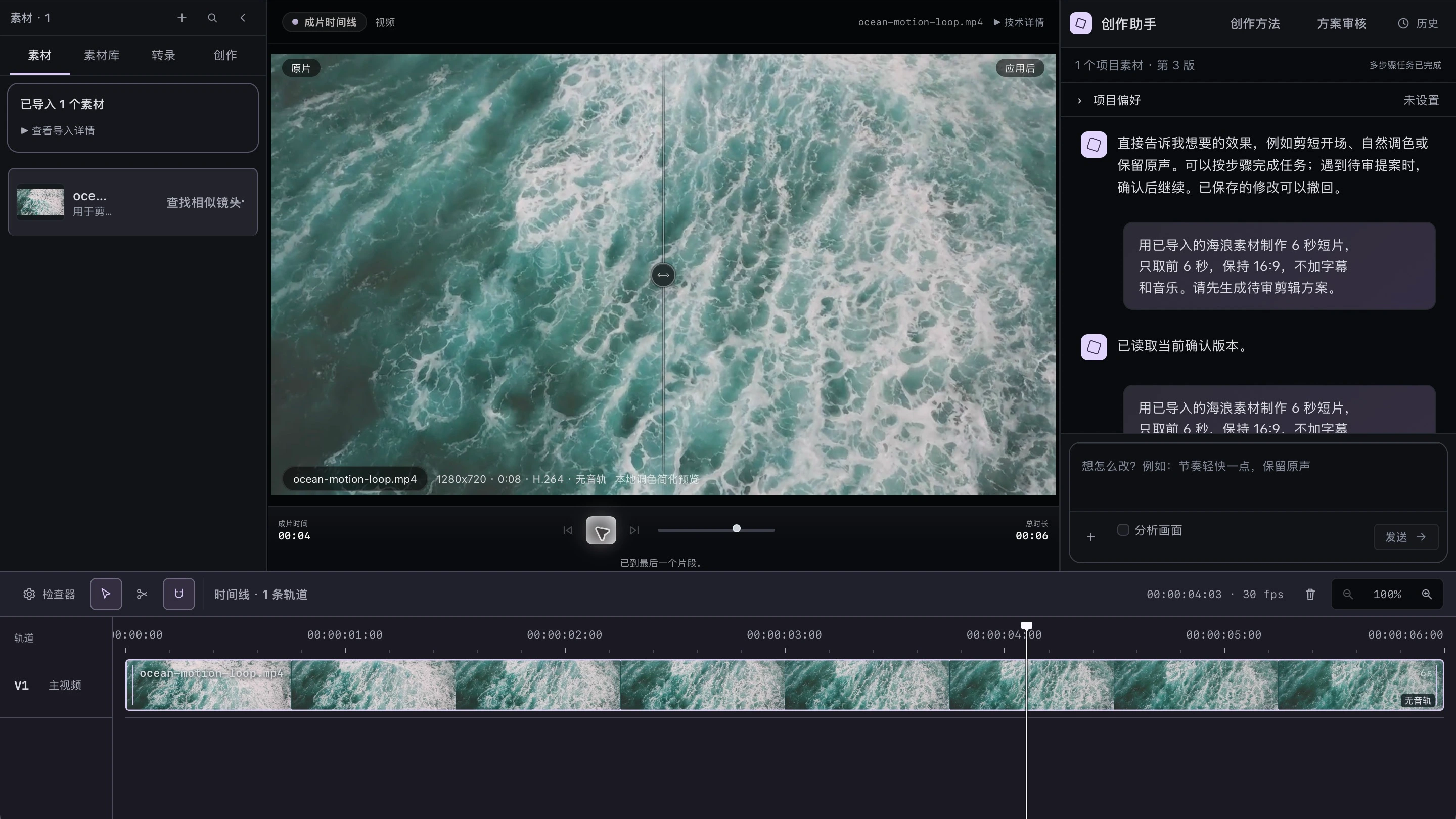Screen dimensions: 1456x819
Task: Open the material search icon
Action: point(212,18)
